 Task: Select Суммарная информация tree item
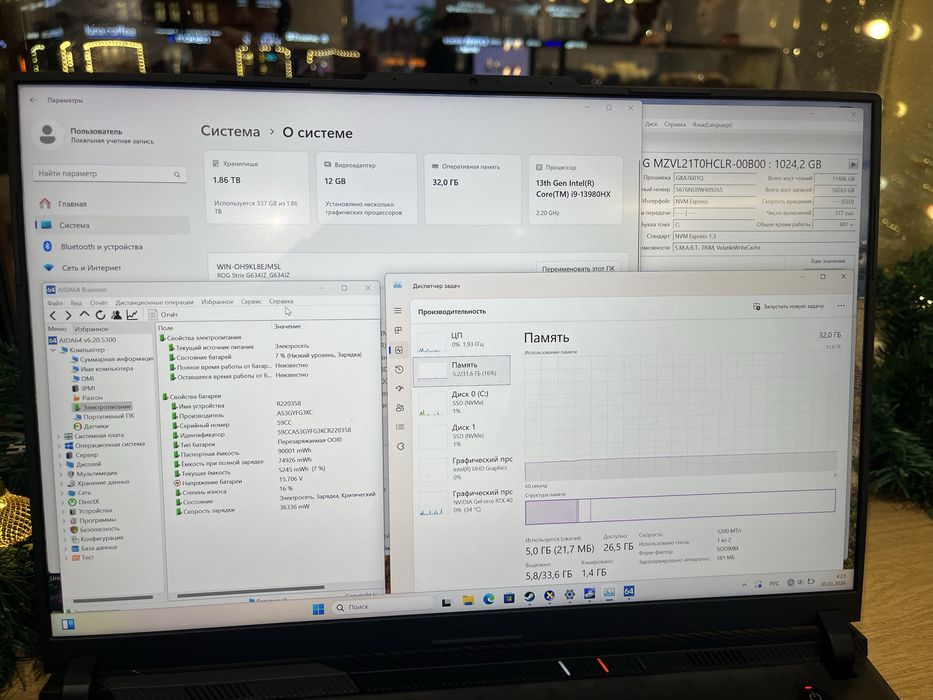(x=112, y=359)
